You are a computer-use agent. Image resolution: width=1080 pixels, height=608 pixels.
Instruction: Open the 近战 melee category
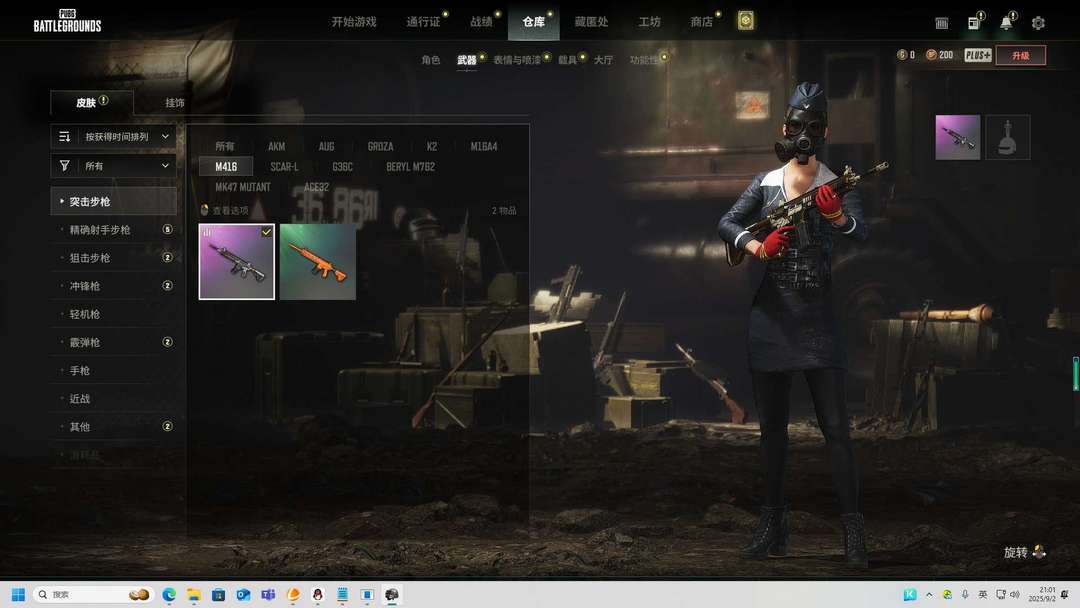coord(114,399)
